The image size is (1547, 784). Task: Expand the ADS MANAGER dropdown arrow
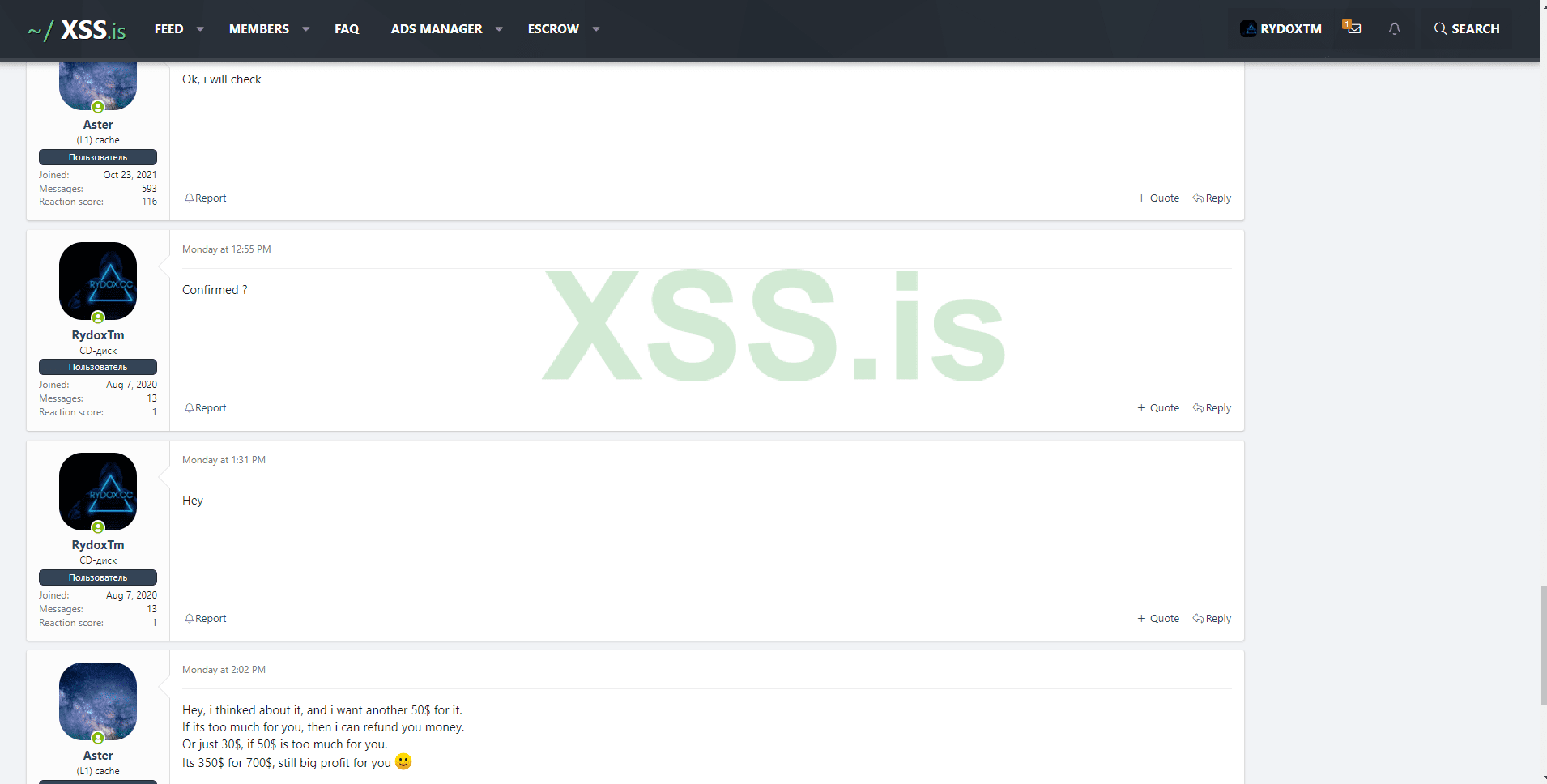[499, 29]
